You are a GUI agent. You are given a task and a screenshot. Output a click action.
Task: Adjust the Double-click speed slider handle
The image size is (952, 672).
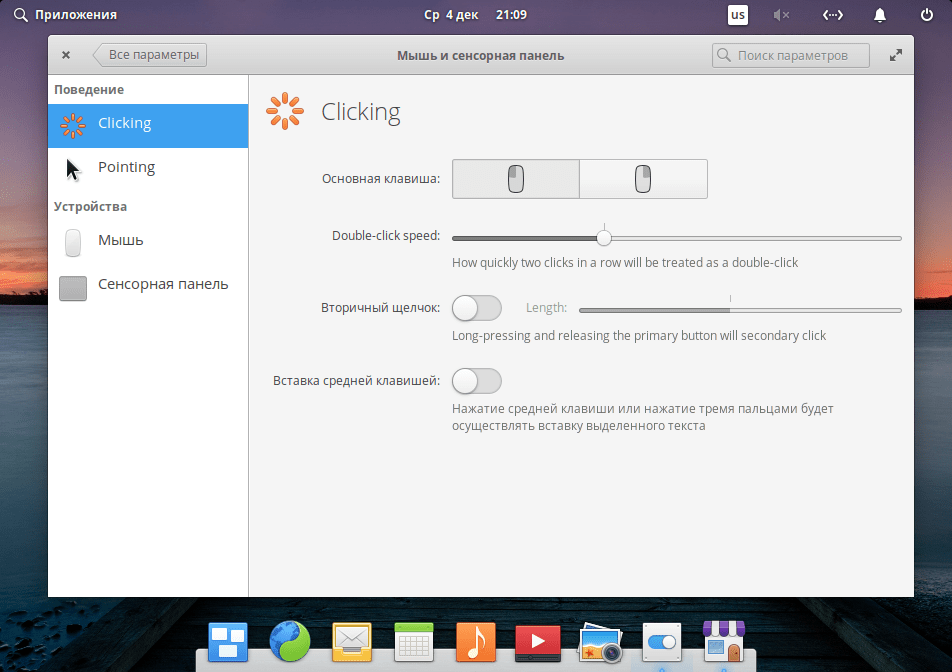(x=604, y=238)
